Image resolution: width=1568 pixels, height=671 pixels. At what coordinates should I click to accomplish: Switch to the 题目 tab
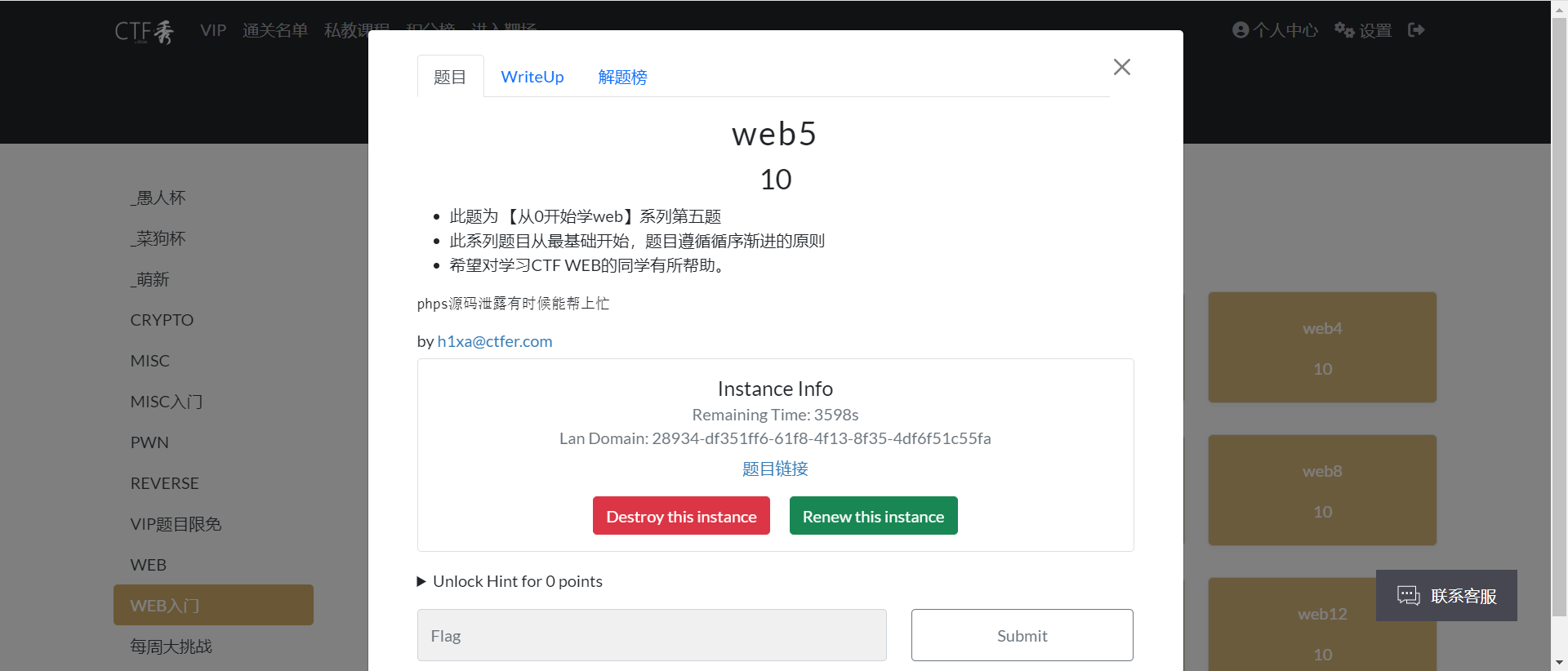450,77
